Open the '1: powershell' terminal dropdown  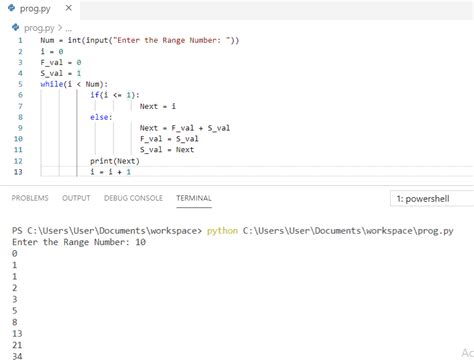432,199
